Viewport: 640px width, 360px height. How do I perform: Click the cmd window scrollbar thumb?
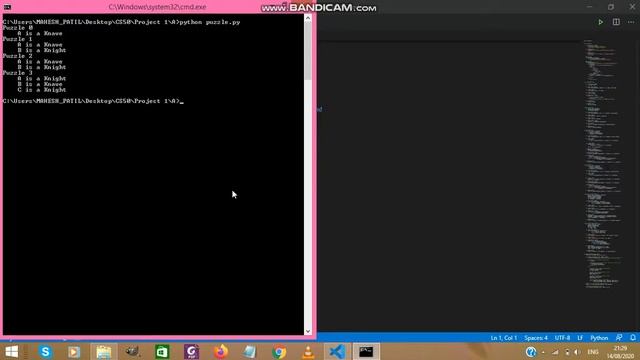point(308,51)
